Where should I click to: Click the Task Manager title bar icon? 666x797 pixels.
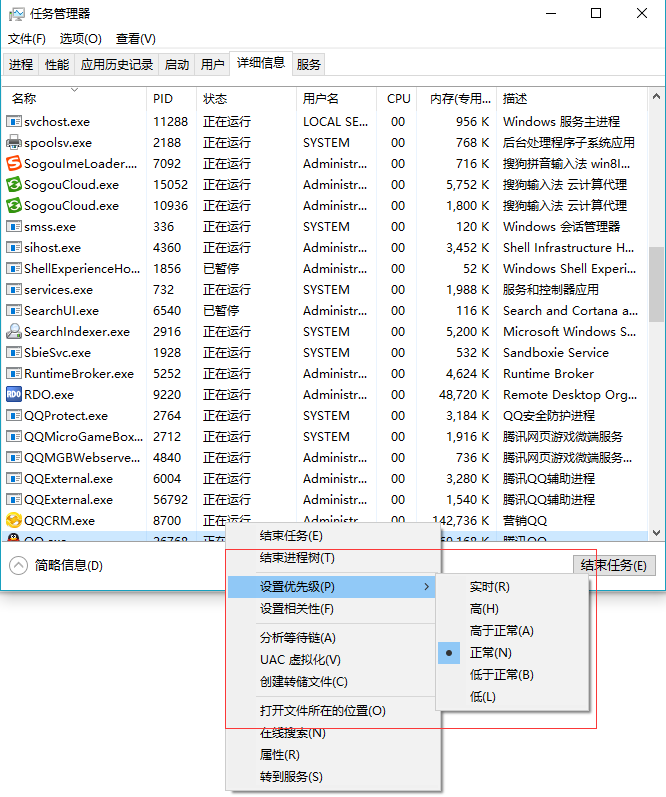(16, 14)
